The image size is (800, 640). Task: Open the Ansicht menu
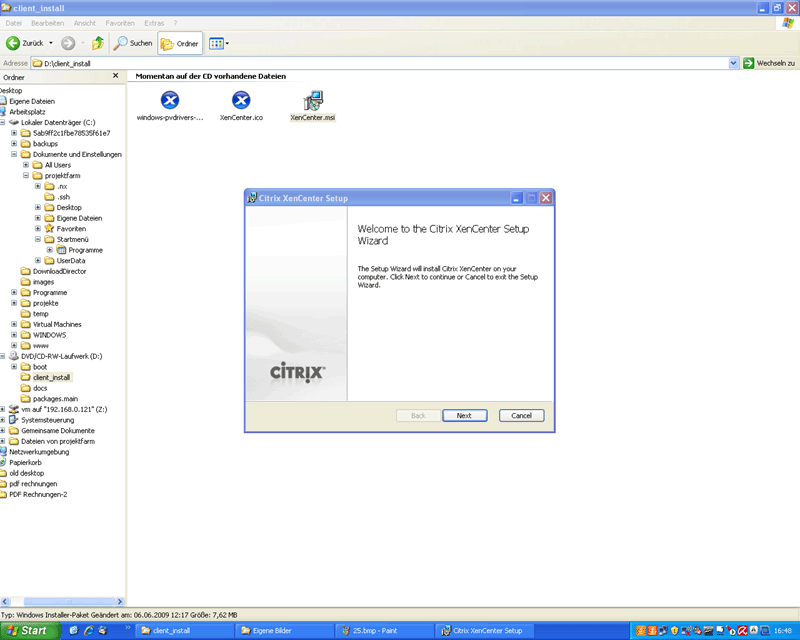(85, 23)
